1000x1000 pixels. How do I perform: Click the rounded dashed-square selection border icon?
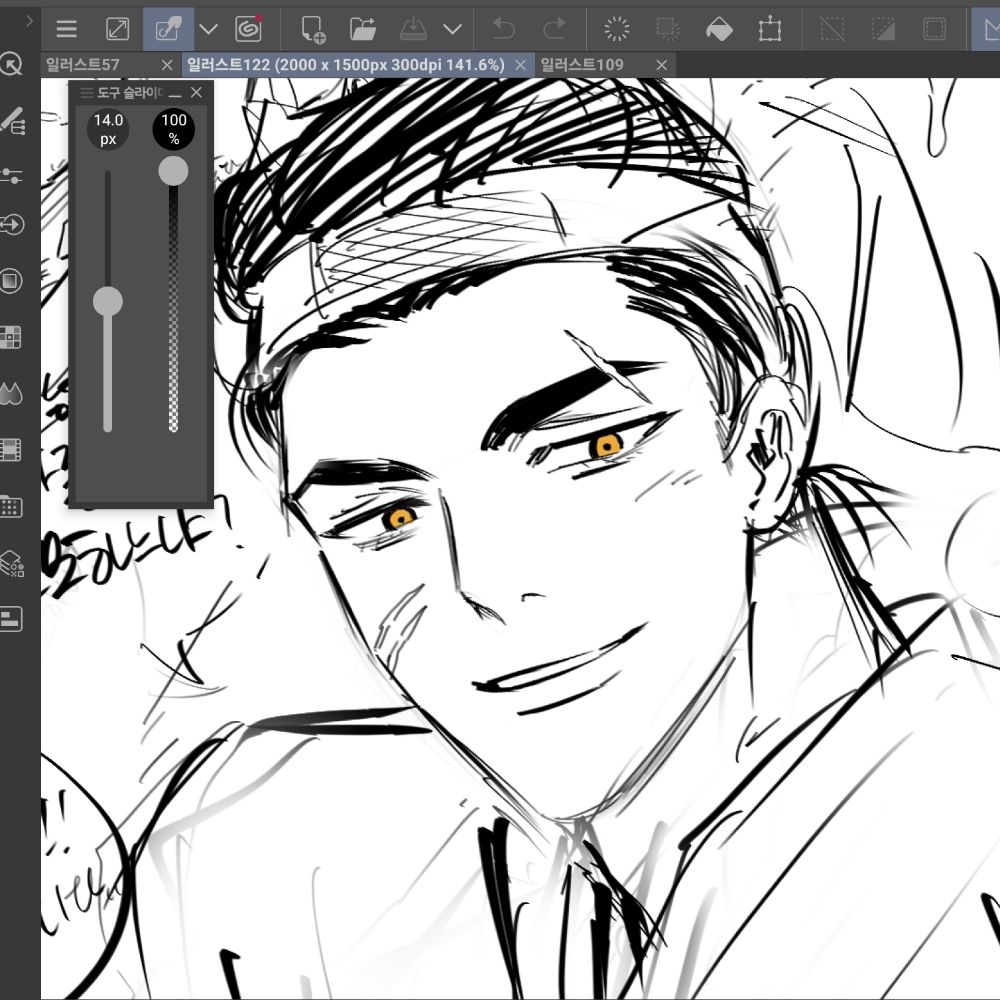coord(934,29)
